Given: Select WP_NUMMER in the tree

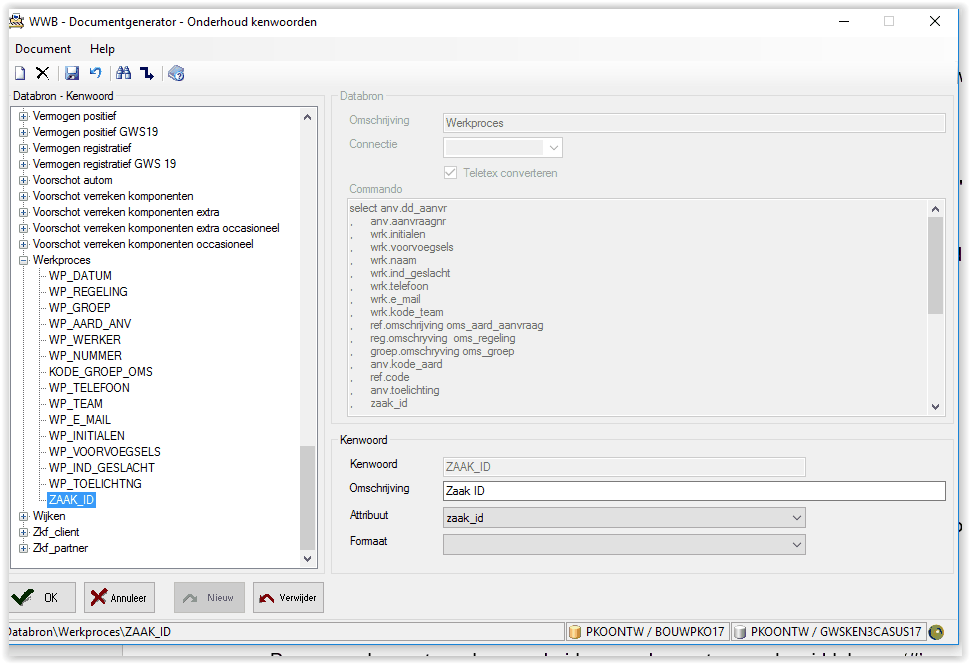Looking at the screenshot, I should pyautogui.click(x=85, y=356).
